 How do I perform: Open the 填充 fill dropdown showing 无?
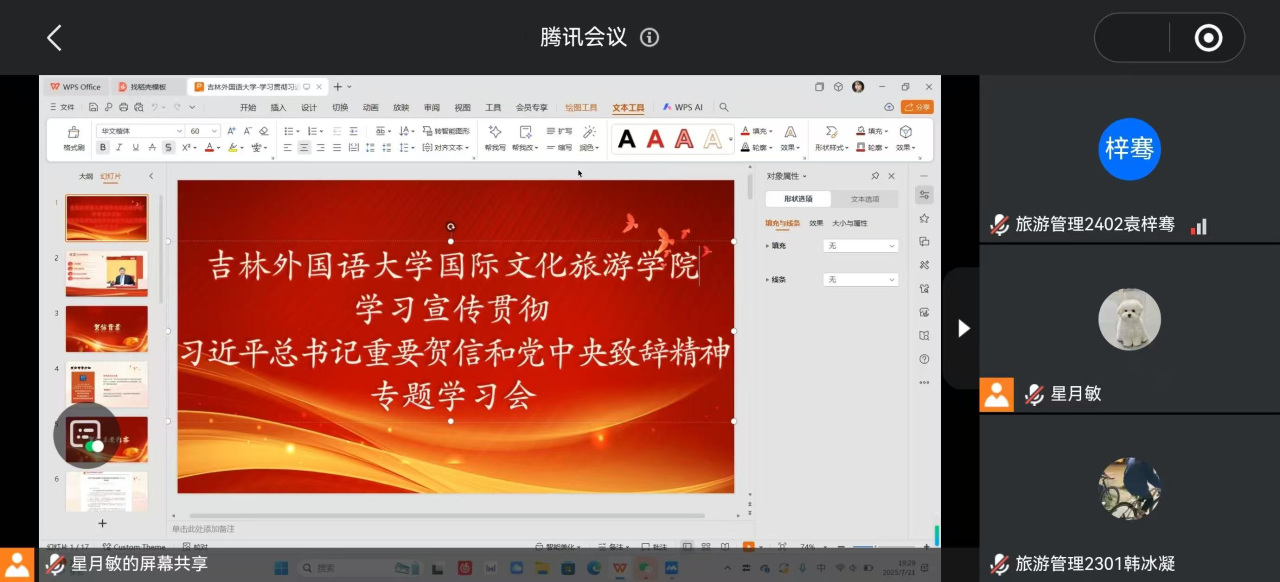(x=860, y=246)
